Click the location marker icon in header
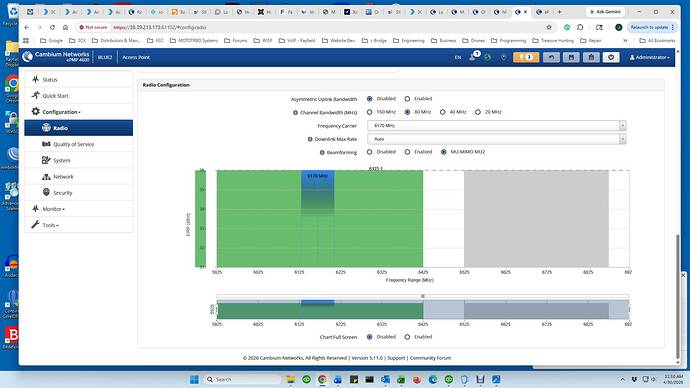Viewport: 690px width, 388px height. point(503,57)
